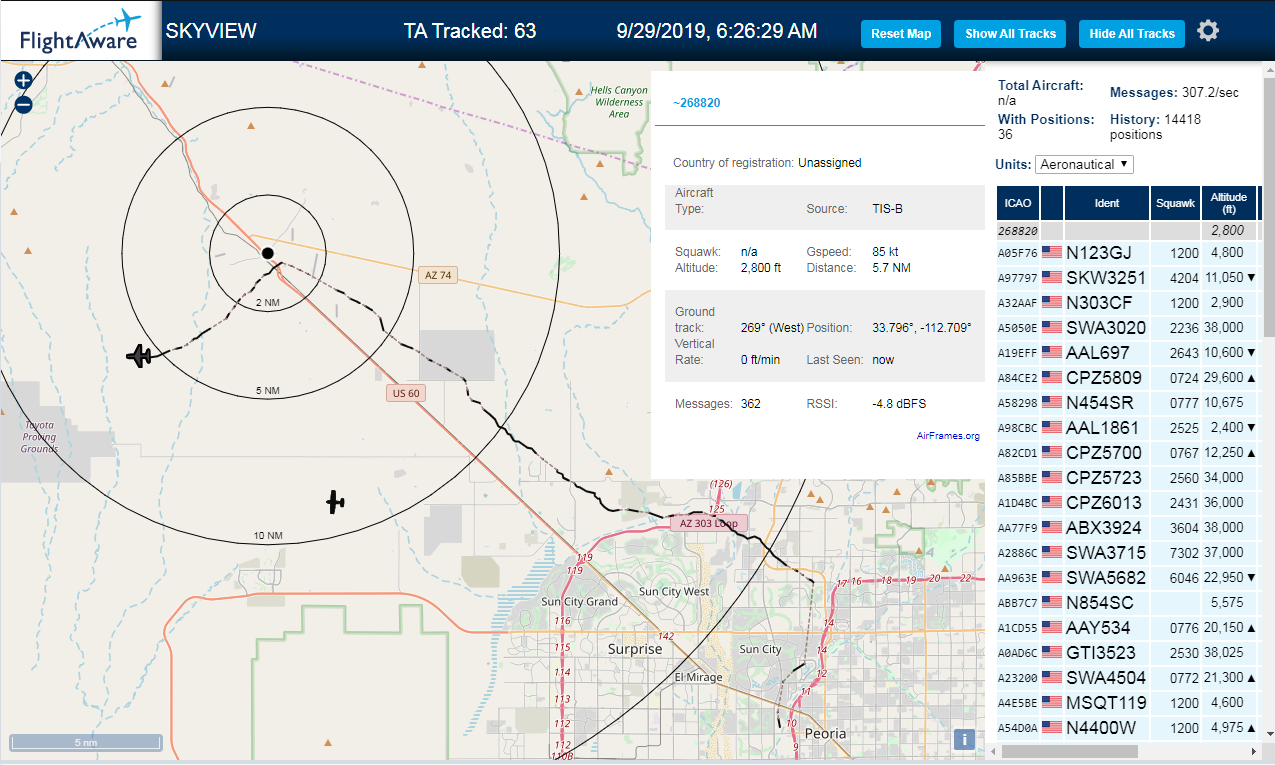Sort table by Ident column header
This screenshot has height=765, width=1275.
[x=1107, y=203]
